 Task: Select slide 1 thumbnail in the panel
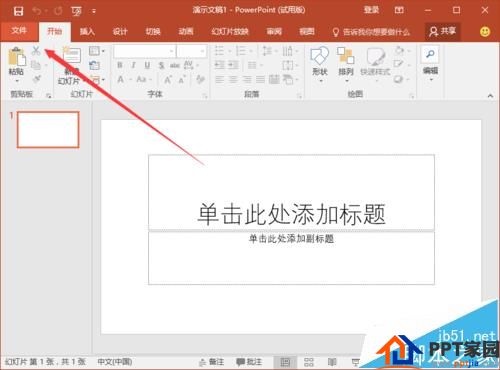pyautogui.click(x=48, y=129)
